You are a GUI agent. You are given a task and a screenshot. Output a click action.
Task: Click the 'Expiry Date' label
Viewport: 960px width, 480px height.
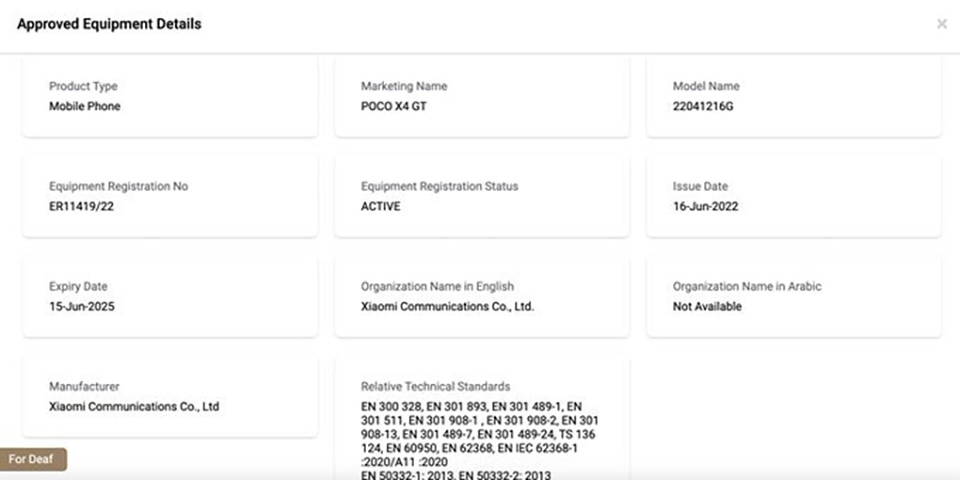78,286
